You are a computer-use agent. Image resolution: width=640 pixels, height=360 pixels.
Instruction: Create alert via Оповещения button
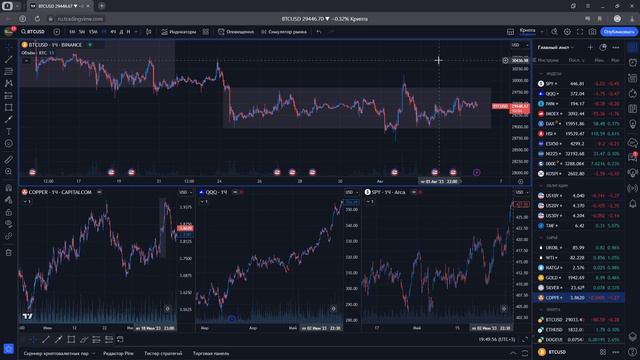point(236,31)
